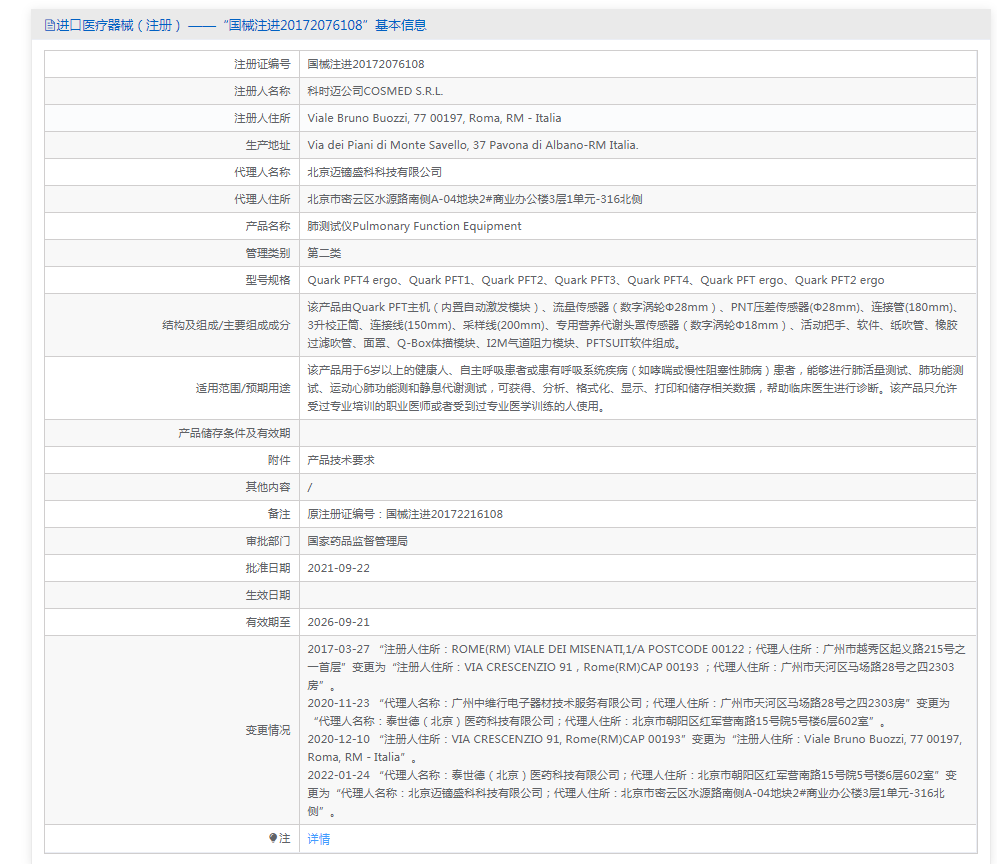Click the model list starting with Quark PFT4 ergo
Screen dimensions: 997x864
coord(595,280)
